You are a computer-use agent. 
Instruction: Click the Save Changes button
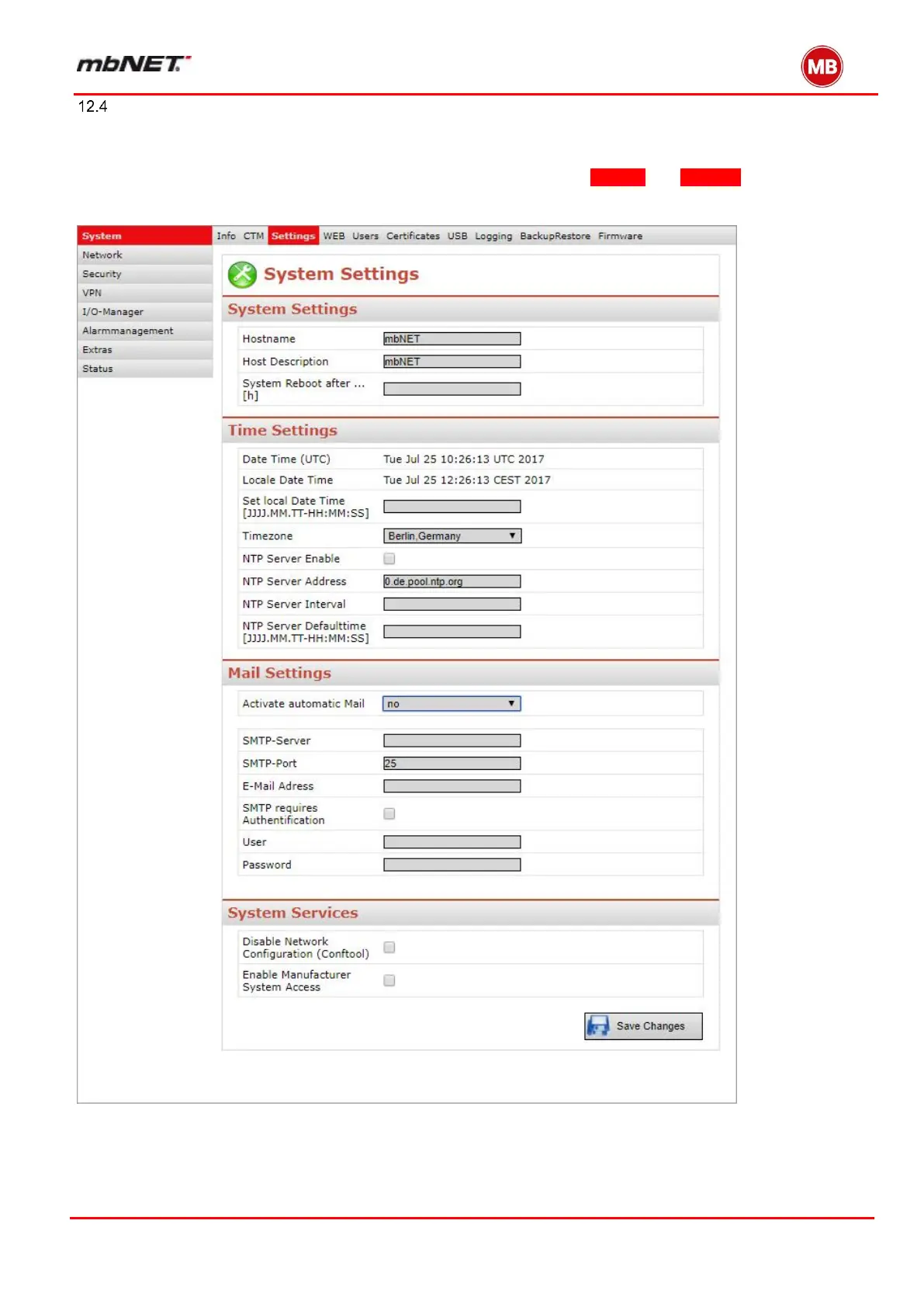(643, 1026)
